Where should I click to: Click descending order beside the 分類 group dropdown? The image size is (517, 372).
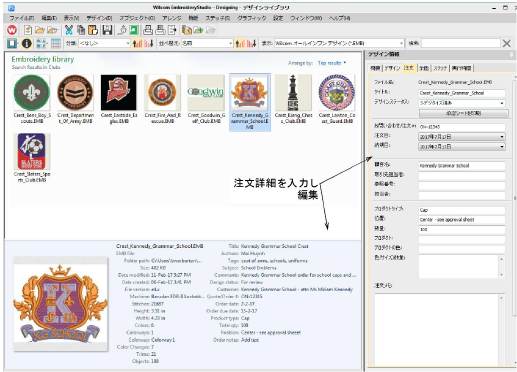149,43
